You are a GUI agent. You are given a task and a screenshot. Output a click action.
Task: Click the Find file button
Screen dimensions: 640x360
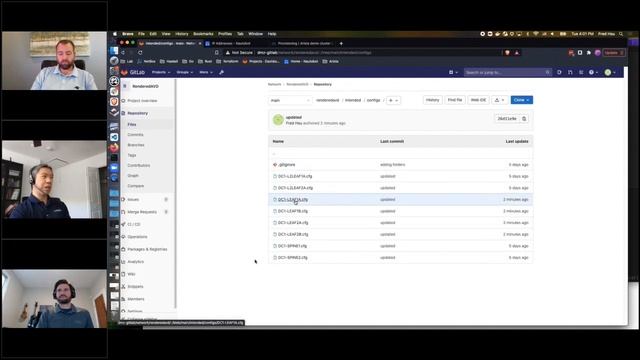pyautogui.click(x=455, y=100)
